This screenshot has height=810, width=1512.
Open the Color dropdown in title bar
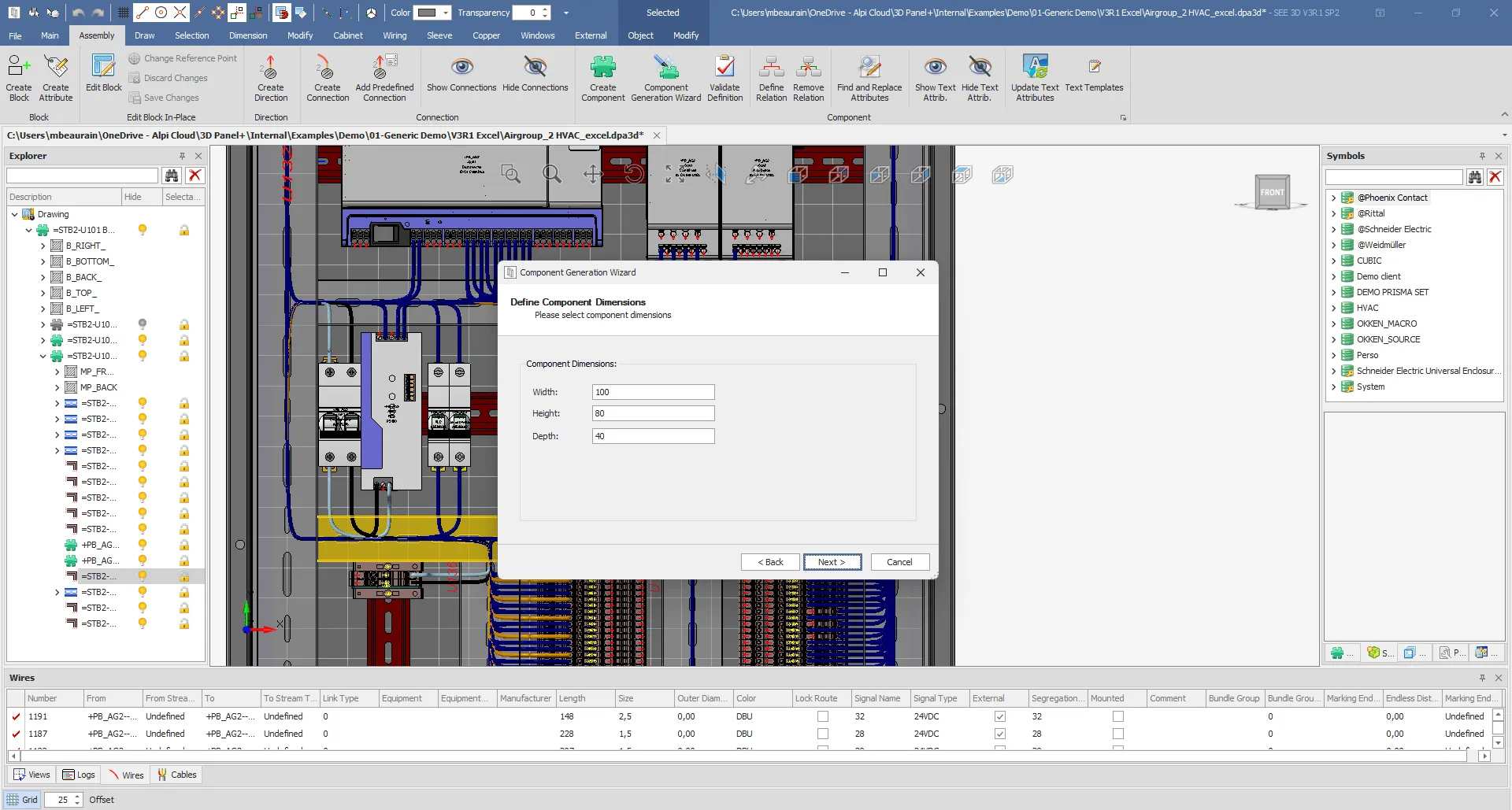click(446, 13)
